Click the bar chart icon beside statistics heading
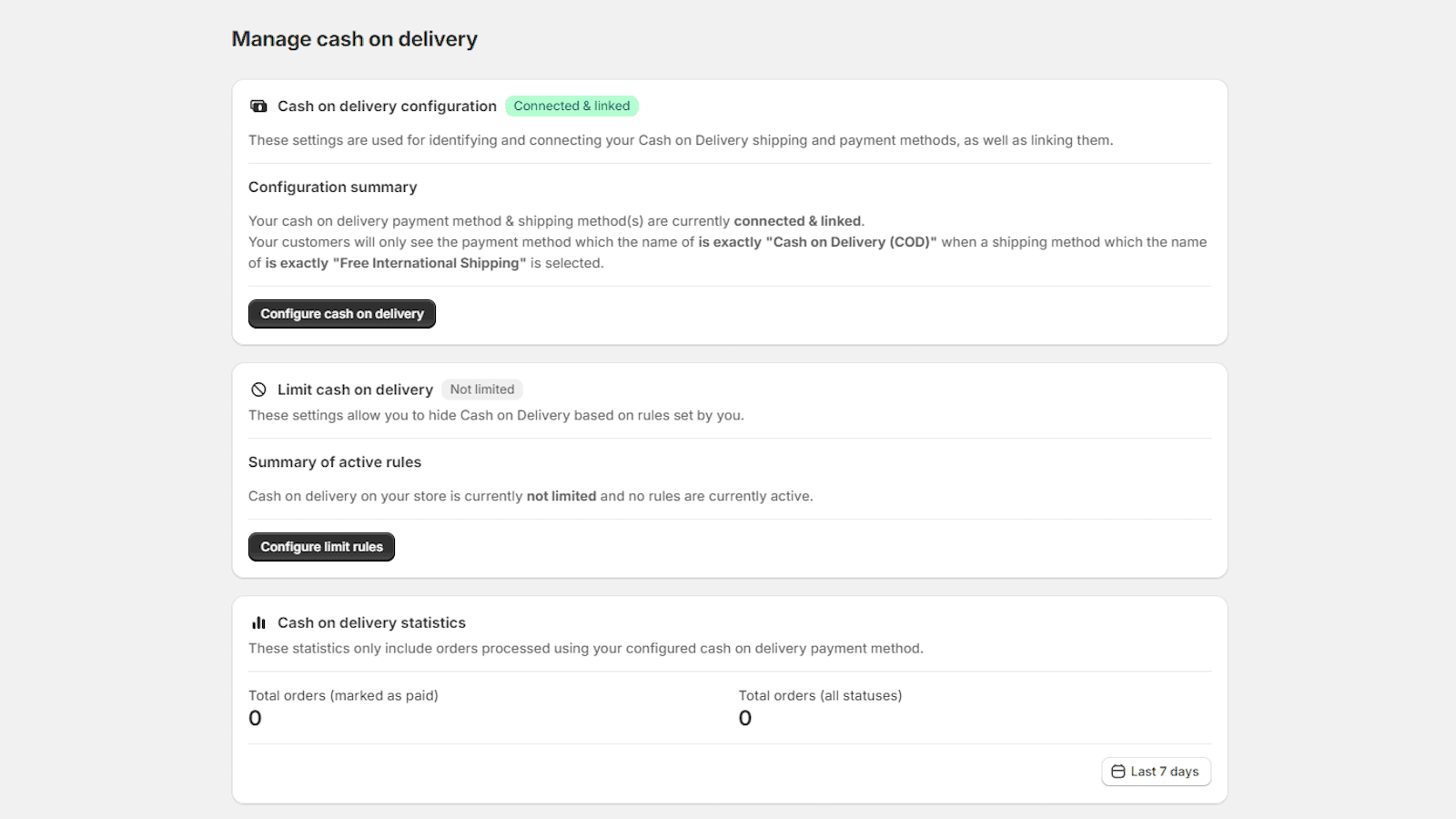Screen dimensions: 1456x819 pyautogui.click(x=258, y=623)
